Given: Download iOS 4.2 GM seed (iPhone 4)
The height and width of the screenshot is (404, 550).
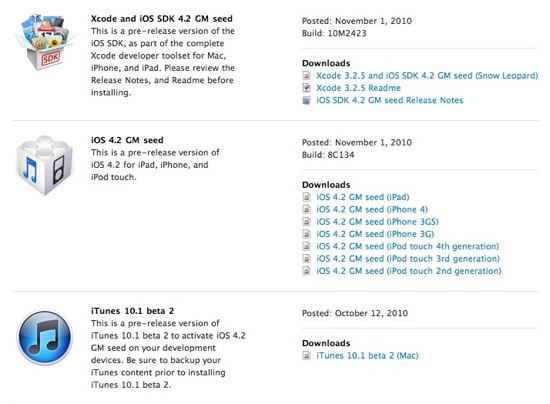Looking at the screenshot, I should point(372,209).
